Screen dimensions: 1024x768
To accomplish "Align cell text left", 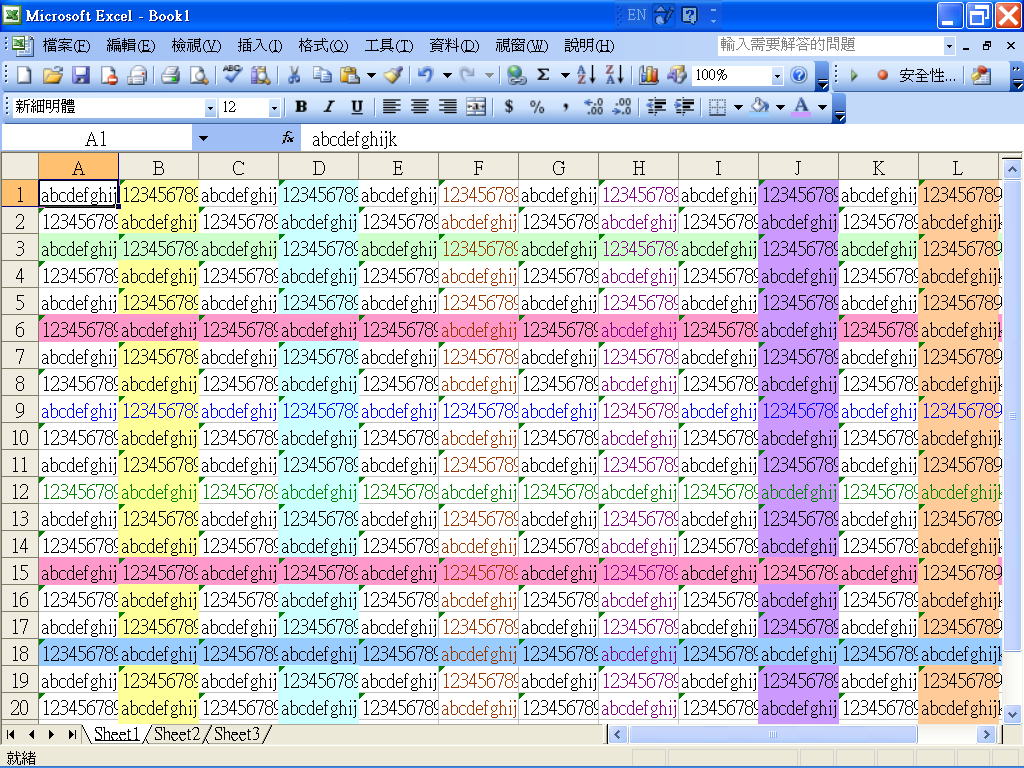I will click(391, 107).
